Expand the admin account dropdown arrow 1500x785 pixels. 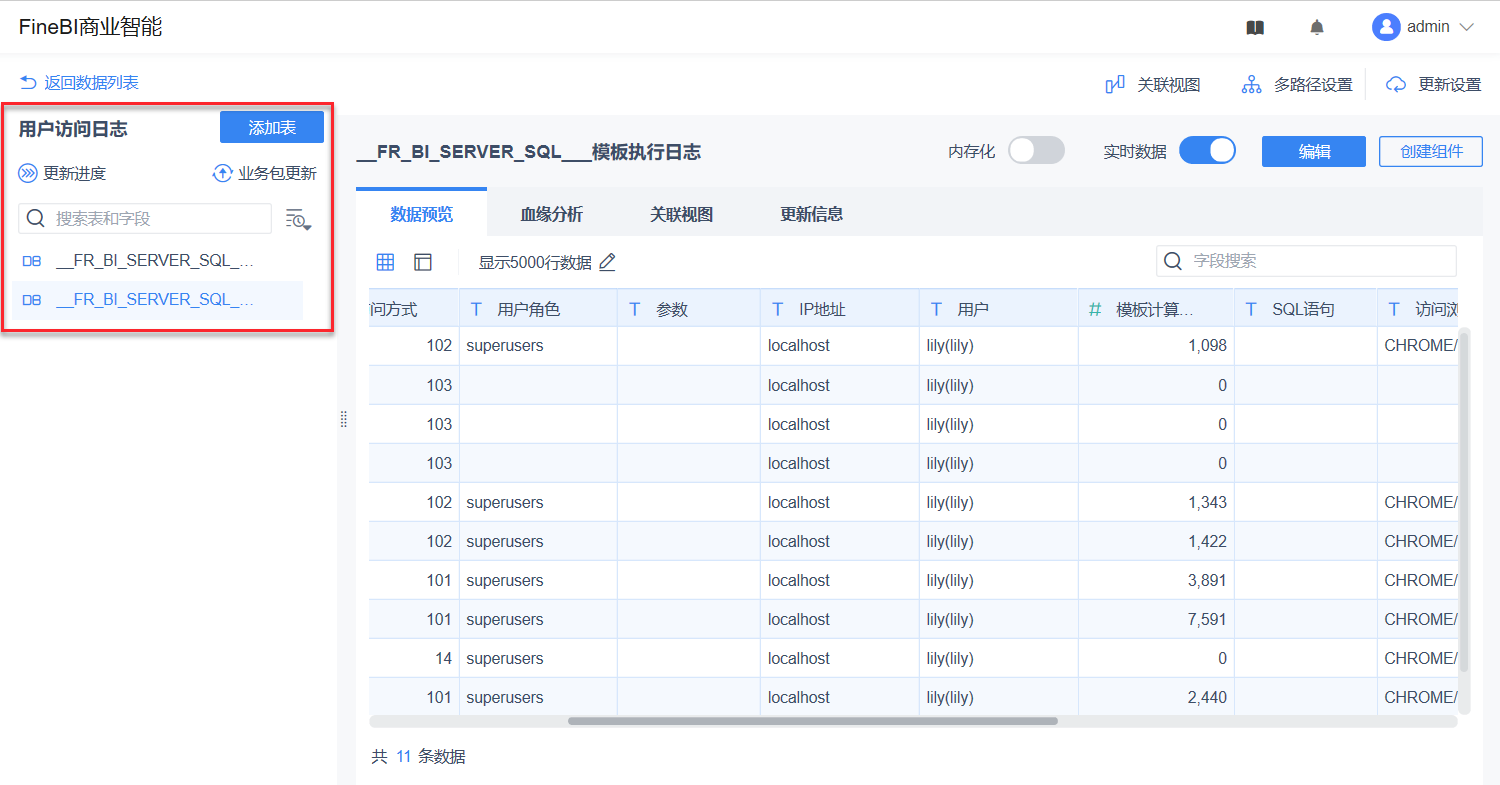click(x=1467, y=28)
